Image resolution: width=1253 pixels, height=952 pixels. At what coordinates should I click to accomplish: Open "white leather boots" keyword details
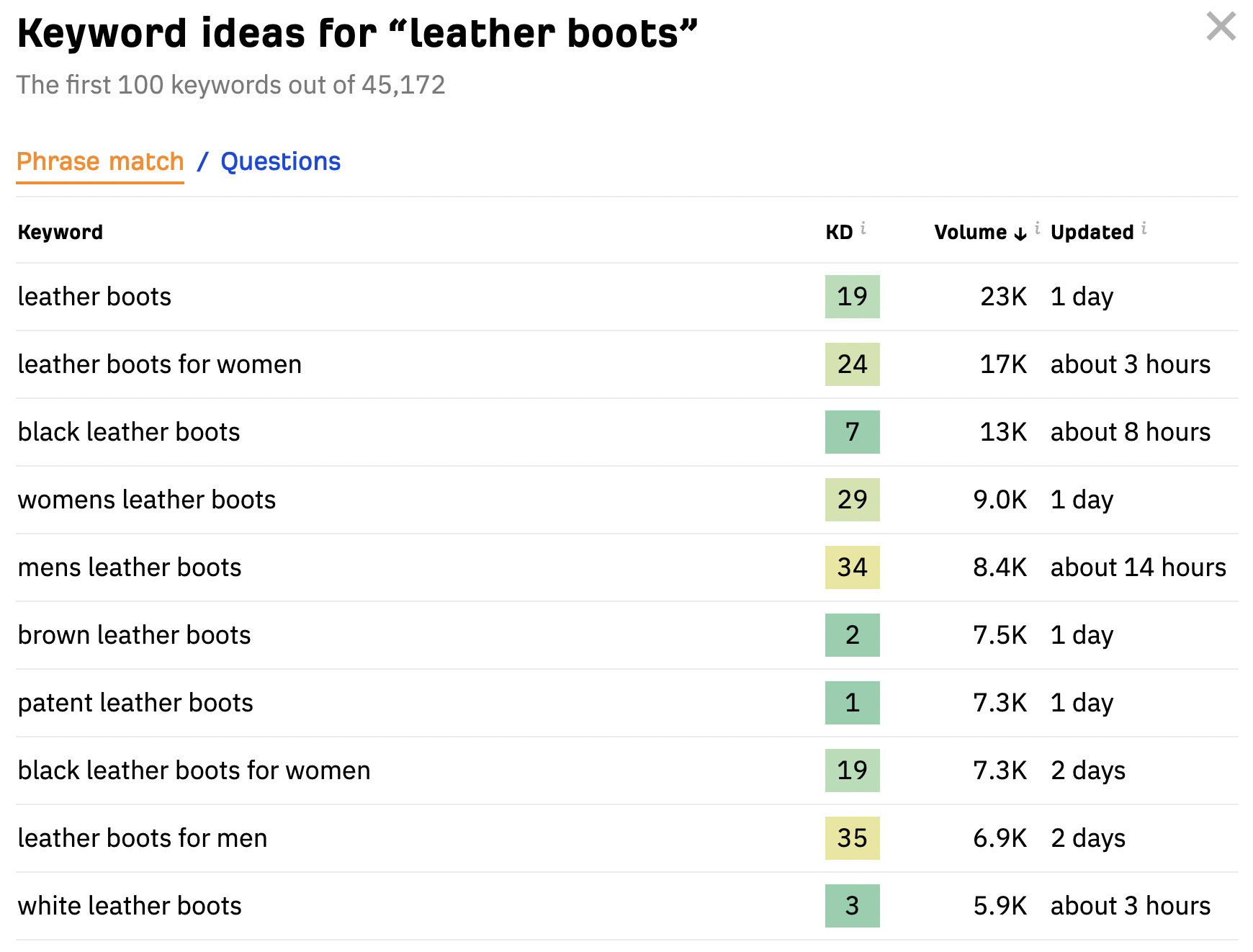click(x=130, y=906)
